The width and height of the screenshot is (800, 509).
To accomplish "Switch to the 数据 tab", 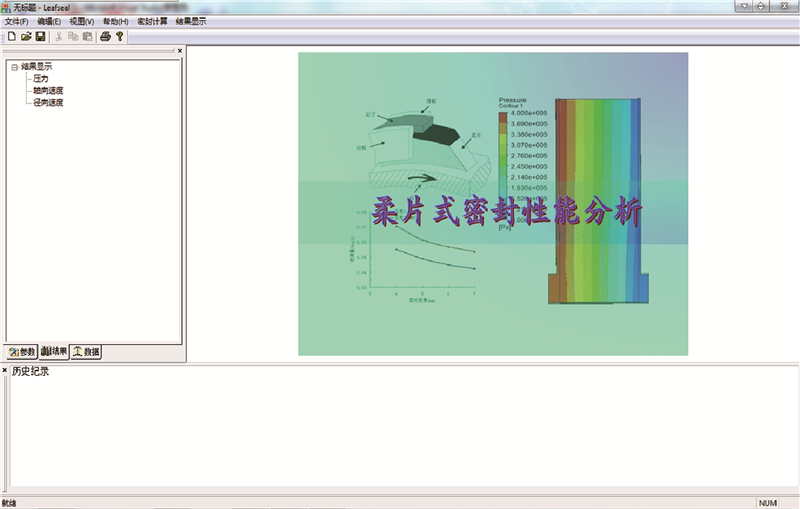I will click(x=86, y=352).
